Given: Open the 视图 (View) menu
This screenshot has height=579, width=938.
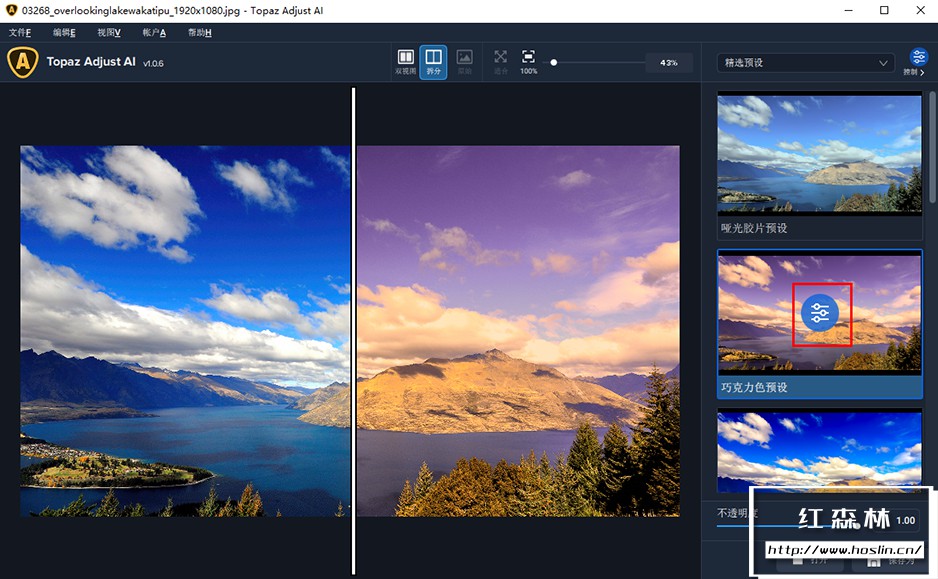Looking at the screenshot, I should pos(109,32).
